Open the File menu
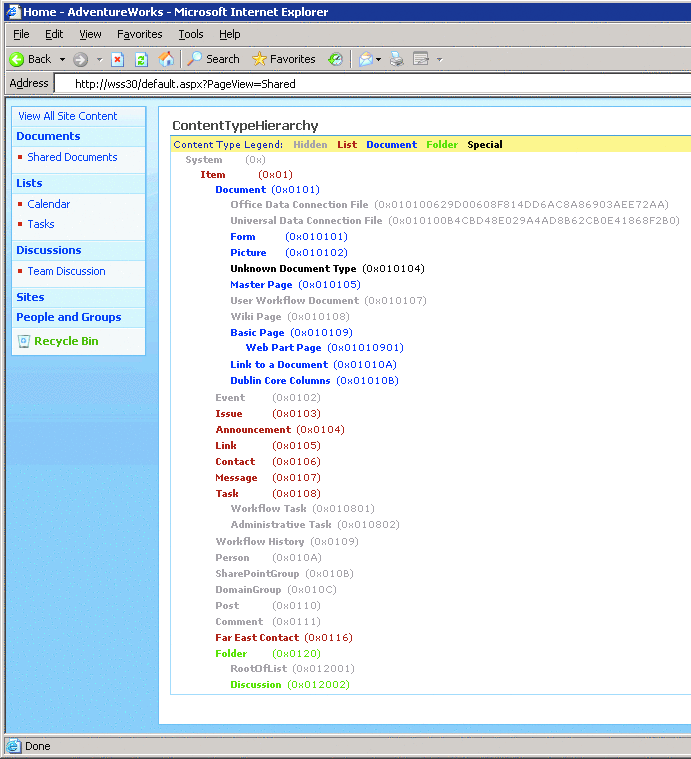 (x=21, y=34)
